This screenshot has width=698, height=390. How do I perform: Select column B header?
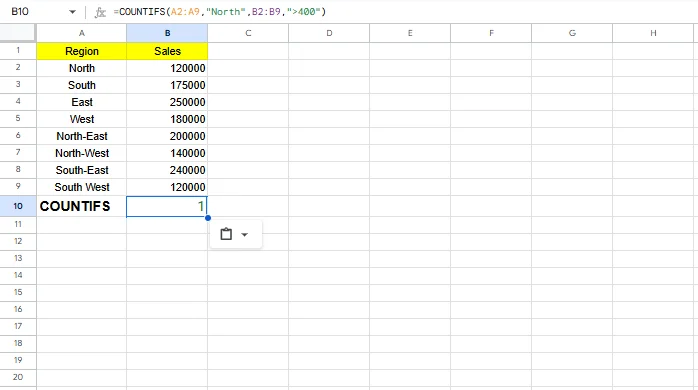click(167, 33)
